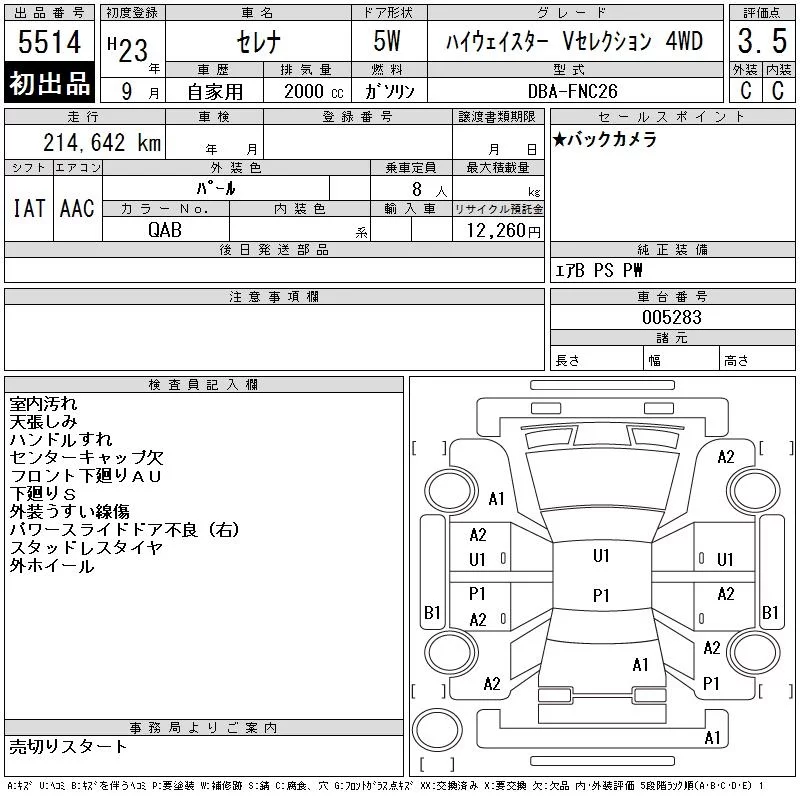800x800 pixels.
Task: Click the lot number 5514
Action: coord(49,41)
